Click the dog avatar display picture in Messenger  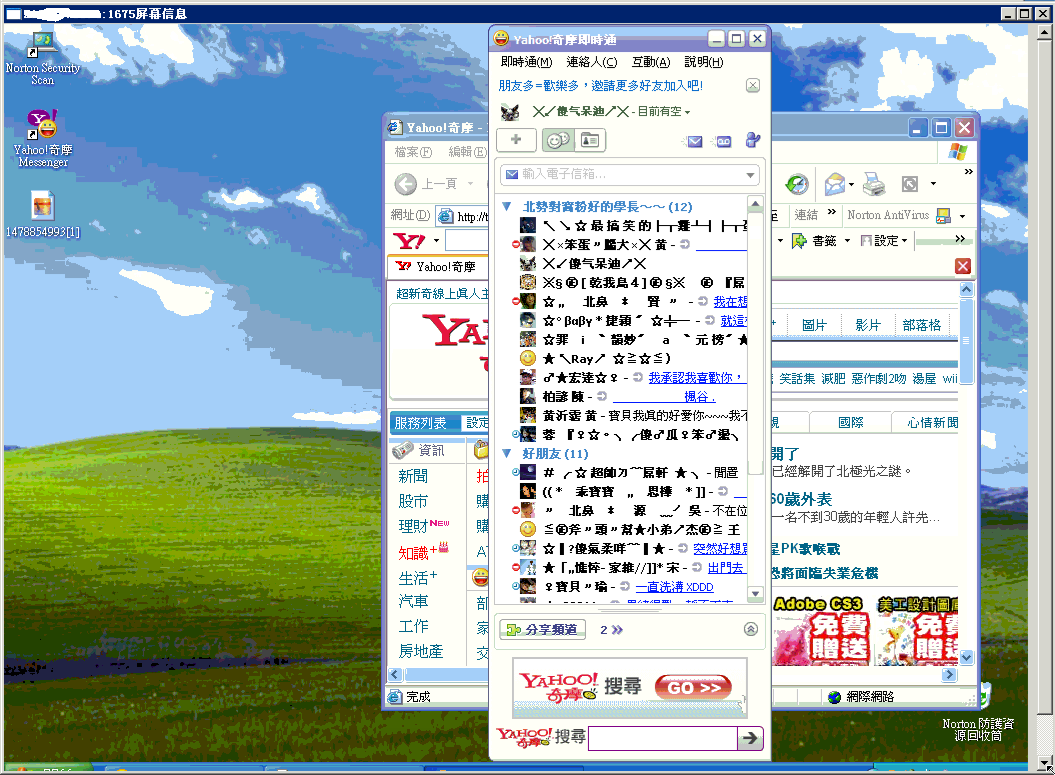pos(511,112)
